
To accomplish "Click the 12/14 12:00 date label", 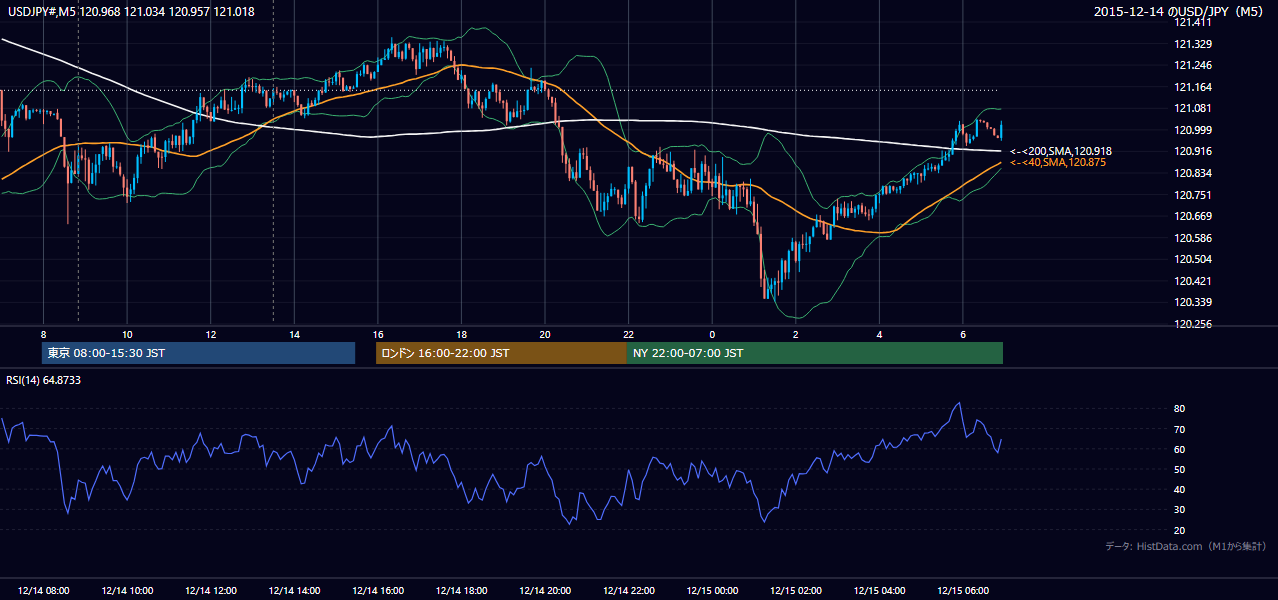I will [x=211, y=591].
